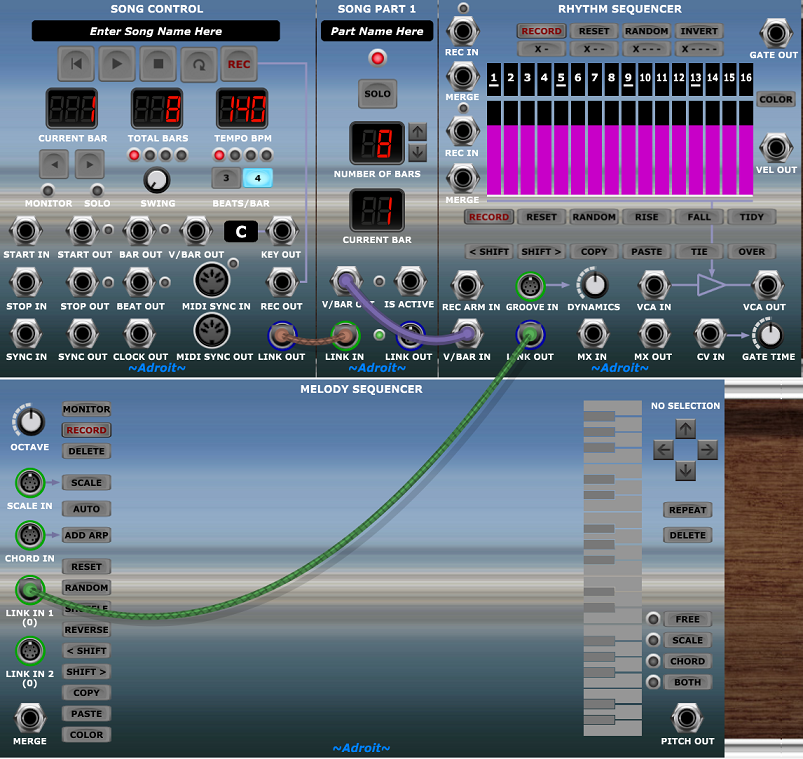Viewport: 803px width, 759px height.
Task: Click the BEAT OUT jack
Action: click(x=139, y=282)
